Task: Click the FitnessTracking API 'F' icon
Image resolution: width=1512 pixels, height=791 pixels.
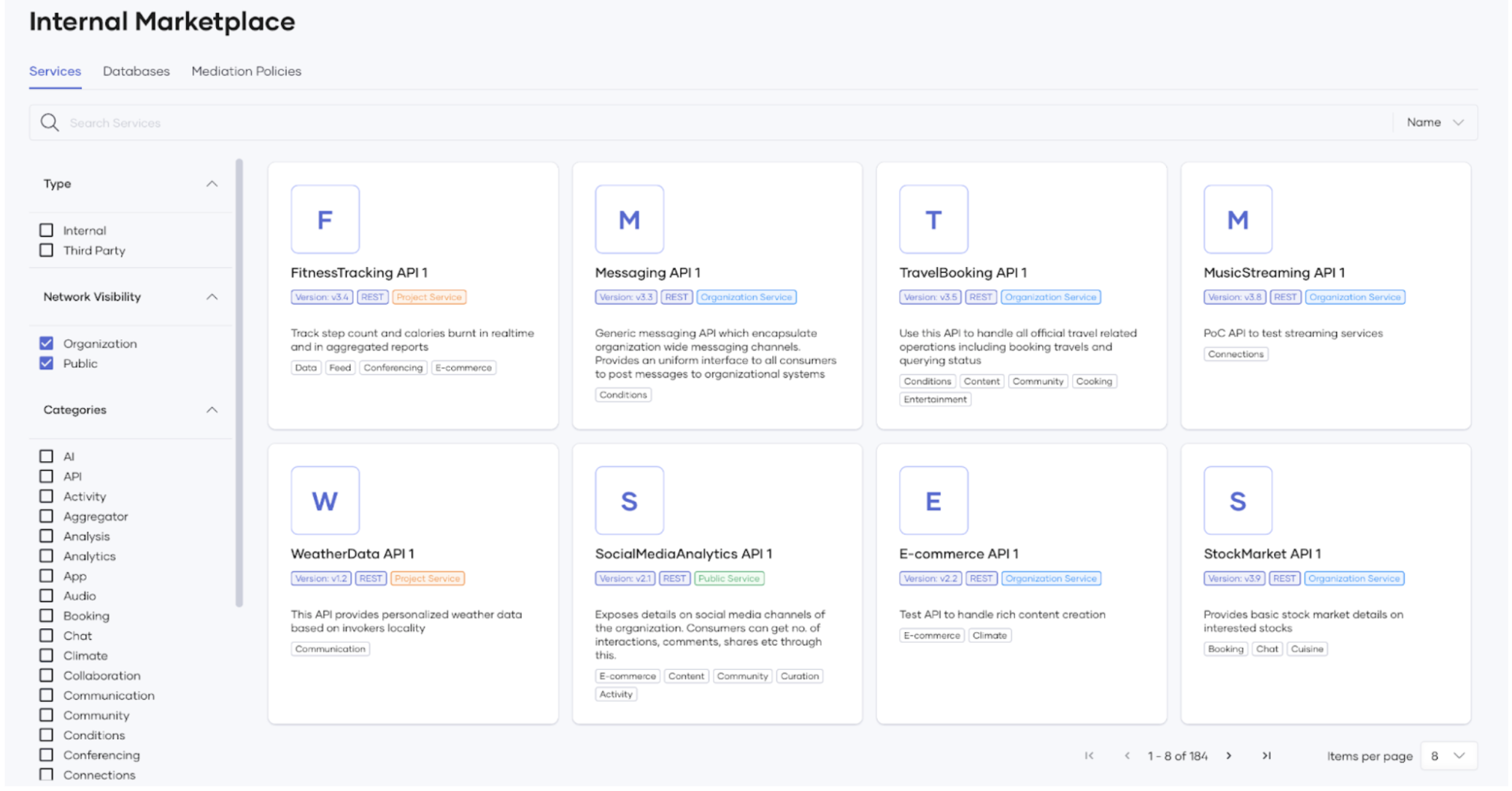Action: [325, 220]
